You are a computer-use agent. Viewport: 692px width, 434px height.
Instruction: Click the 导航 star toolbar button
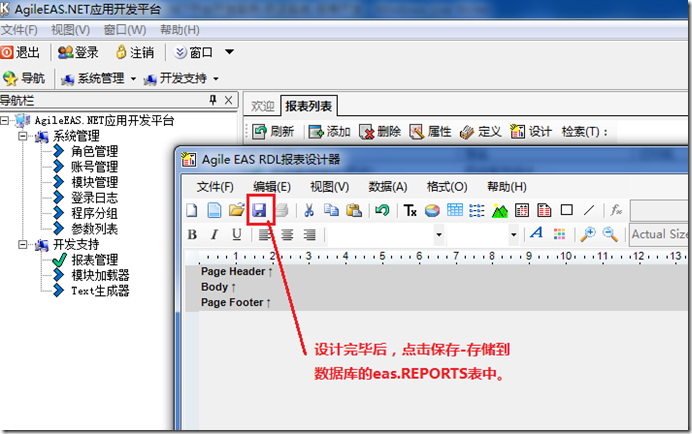tap(24, 79)
